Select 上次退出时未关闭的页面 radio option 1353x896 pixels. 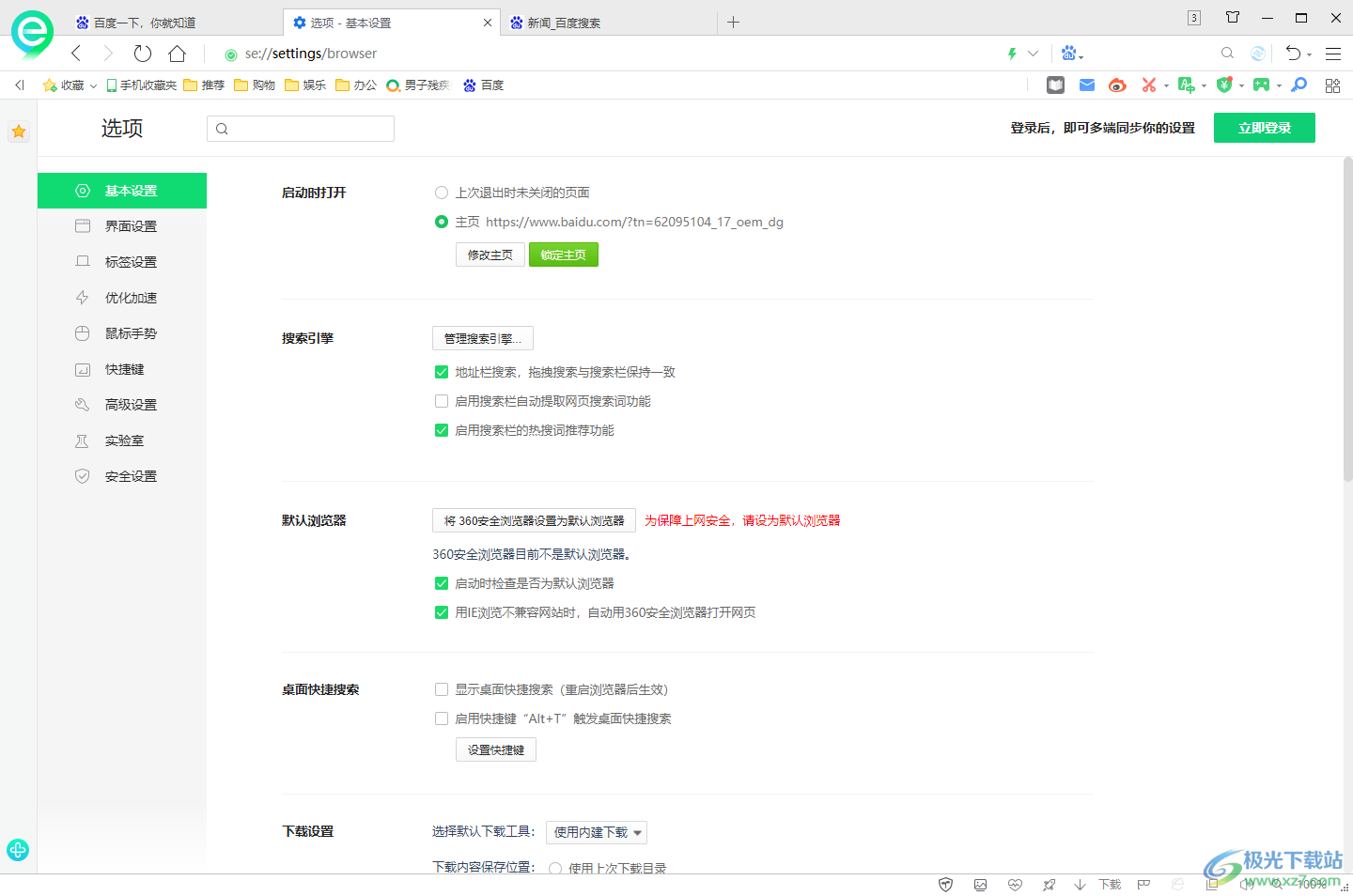[442, 193]
